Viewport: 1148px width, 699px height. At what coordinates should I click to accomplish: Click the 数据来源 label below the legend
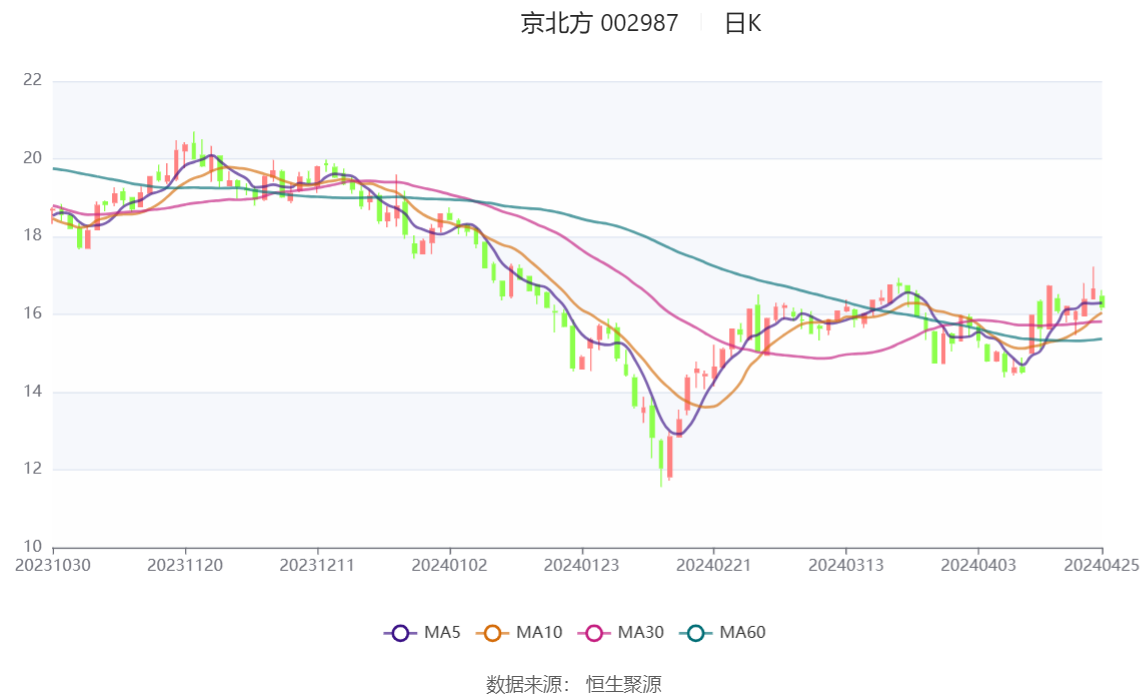coord(528,684)
